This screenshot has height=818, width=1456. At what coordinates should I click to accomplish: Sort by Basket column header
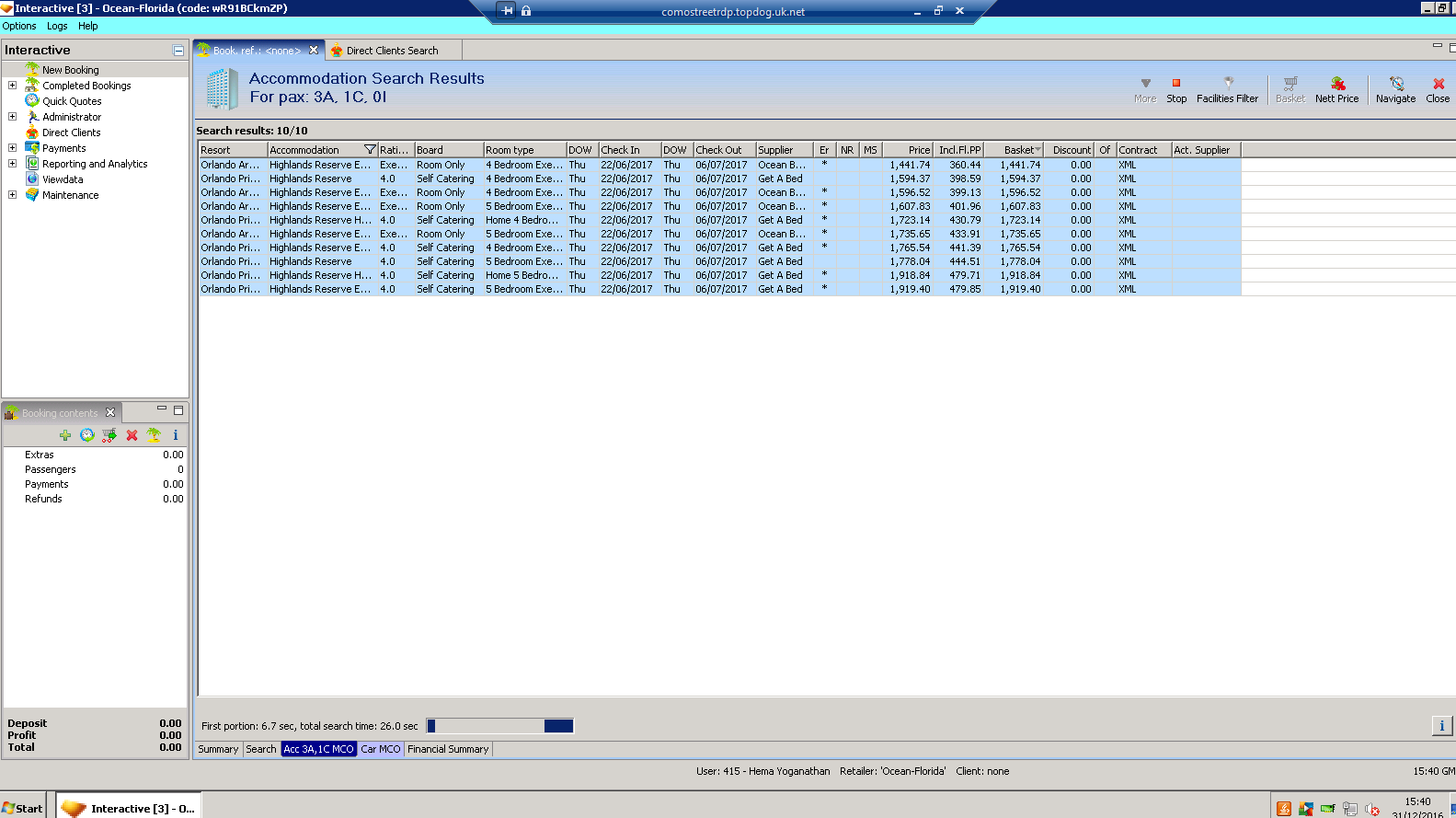click(x=1014, y=150)
